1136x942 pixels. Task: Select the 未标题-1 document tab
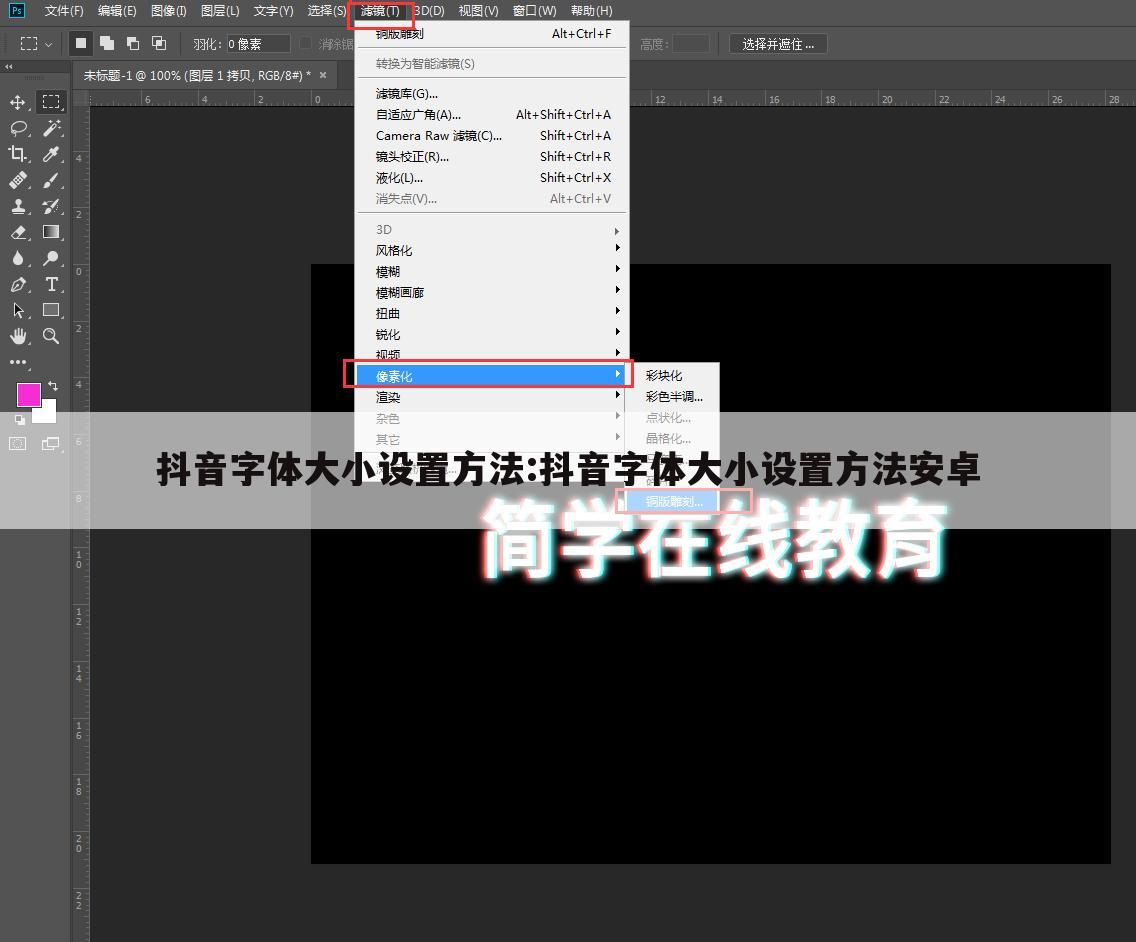tap(196, 75)
